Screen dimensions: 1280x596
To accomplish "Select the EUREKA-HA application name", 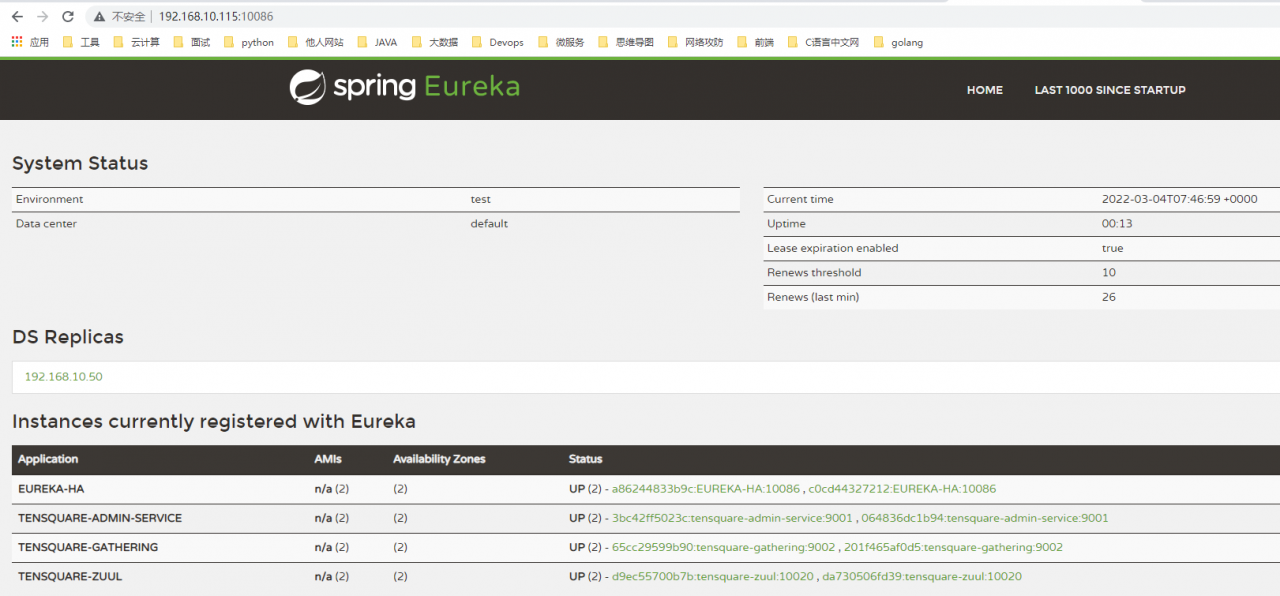I will point(50,489).
